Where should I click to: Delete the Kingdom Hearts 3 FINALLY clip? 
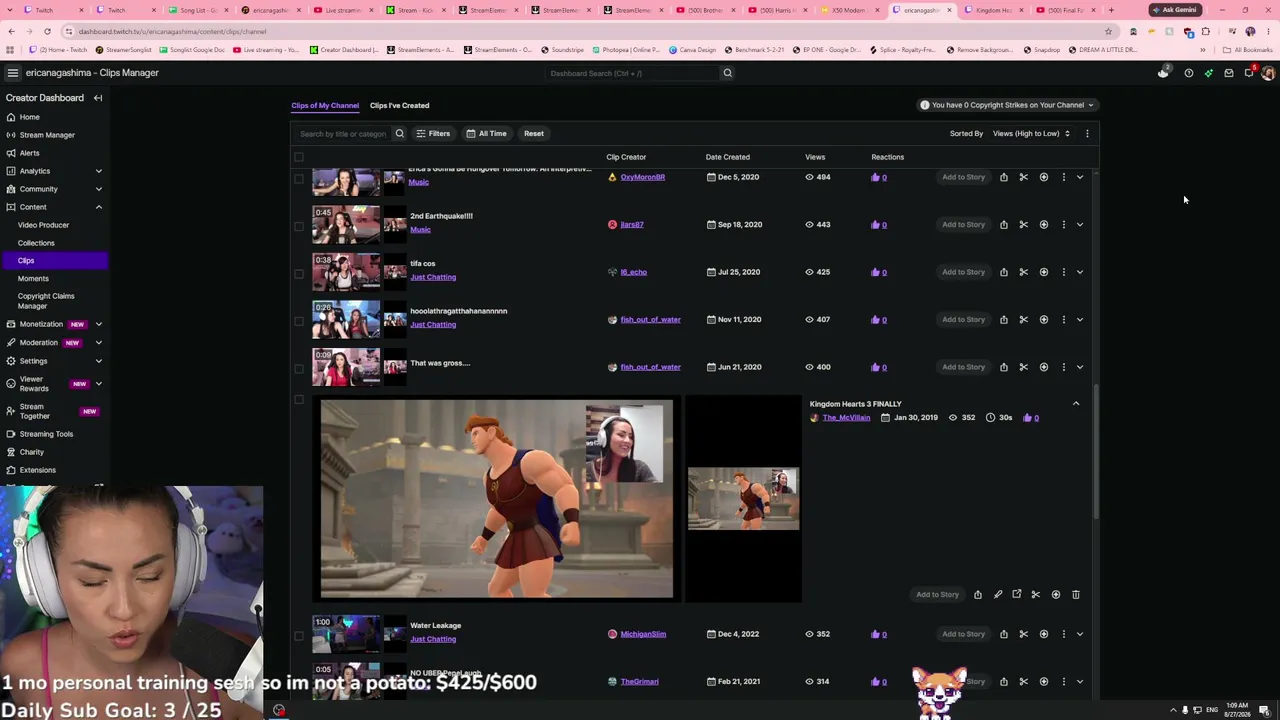(x=1076, y=594)
